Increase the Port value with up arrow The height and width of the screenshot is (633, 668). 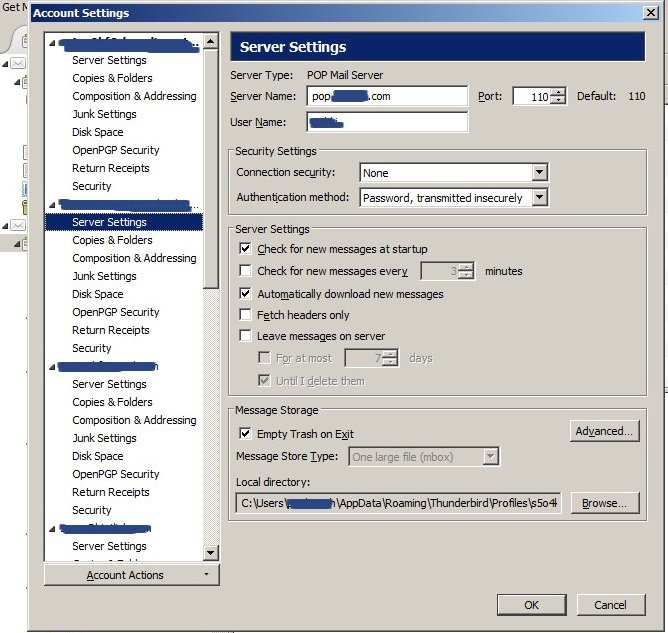point(558,92)
